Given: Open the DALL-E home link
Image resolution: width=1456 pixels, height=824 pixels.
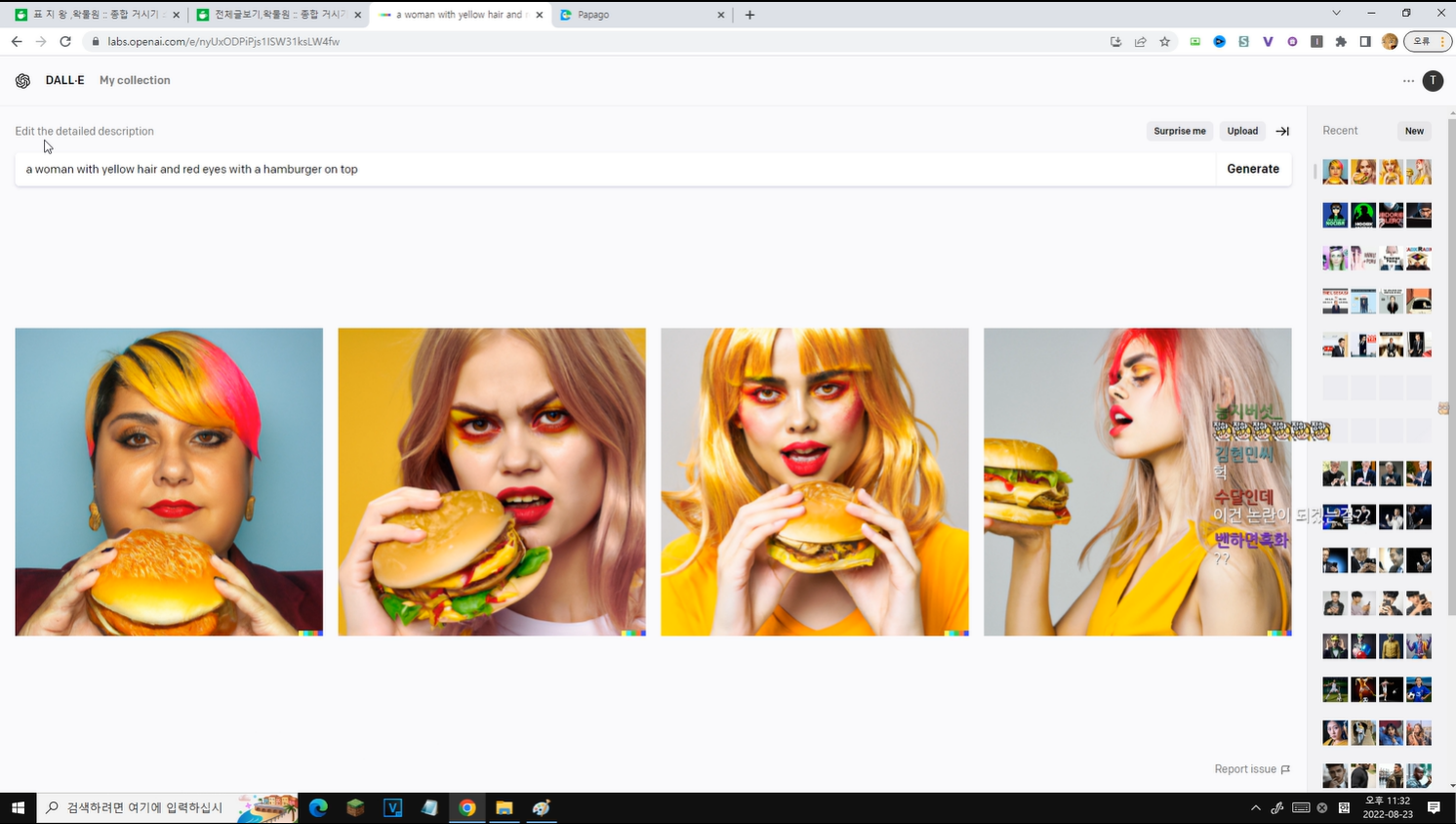Looking at the screenshot, I should 64,81.
